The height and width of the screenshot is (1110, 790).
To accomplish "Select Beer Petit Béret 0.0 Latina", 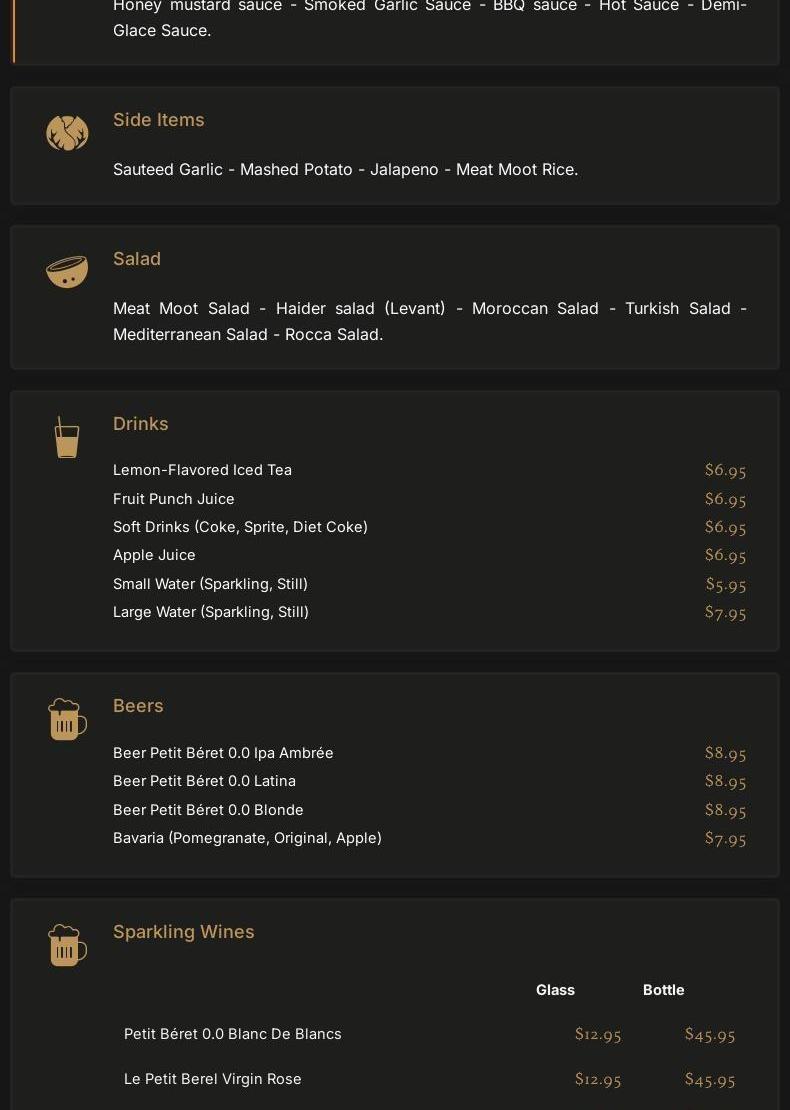I will pyautogui.click(x=430, y=781).
